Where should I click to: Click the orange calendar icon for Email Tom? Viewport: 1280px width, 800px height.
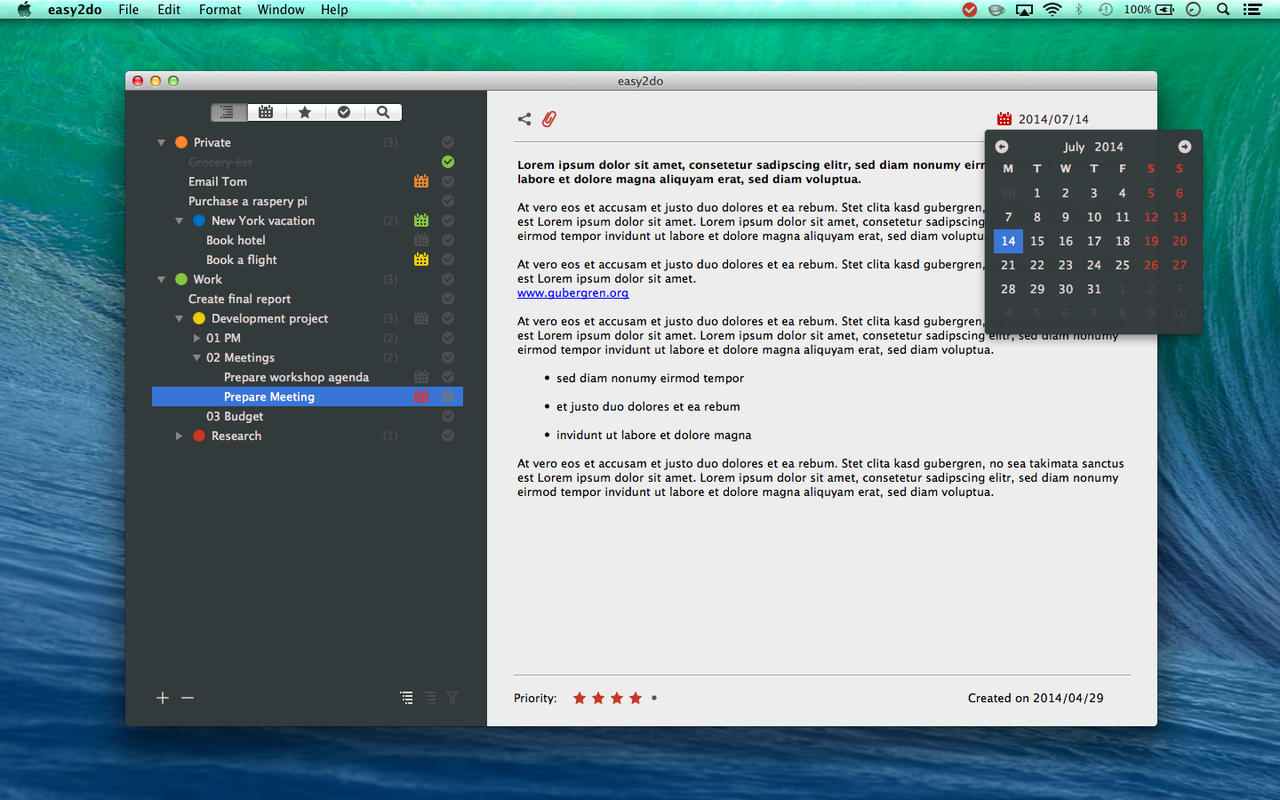coord(421,181)
